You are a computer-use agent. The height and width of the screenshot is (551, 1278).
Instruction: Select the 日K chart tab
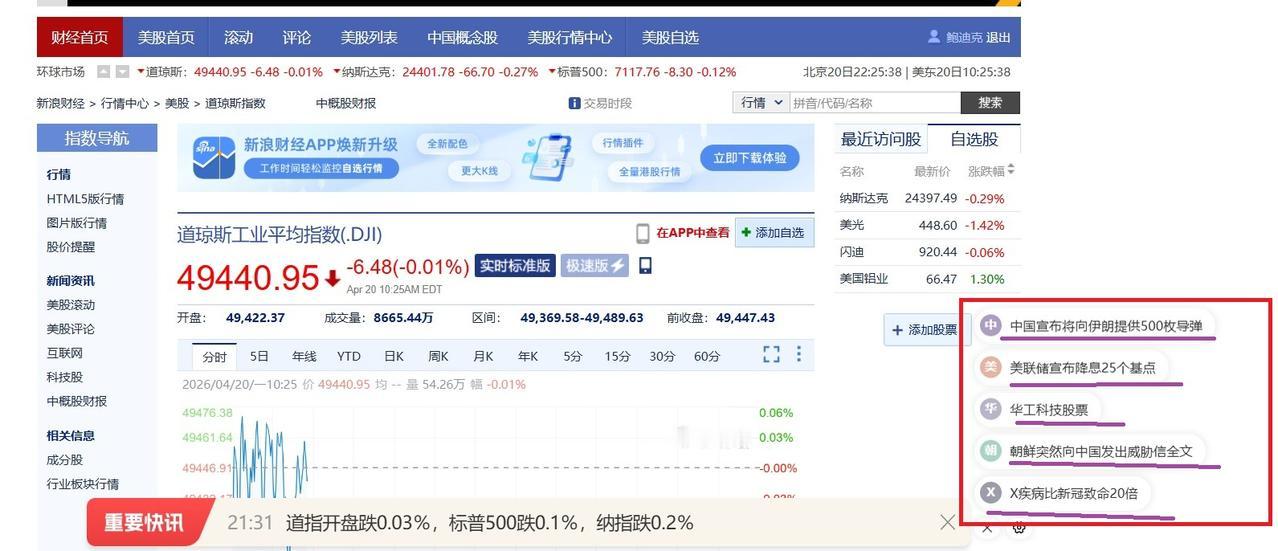(x=393, y=356)
